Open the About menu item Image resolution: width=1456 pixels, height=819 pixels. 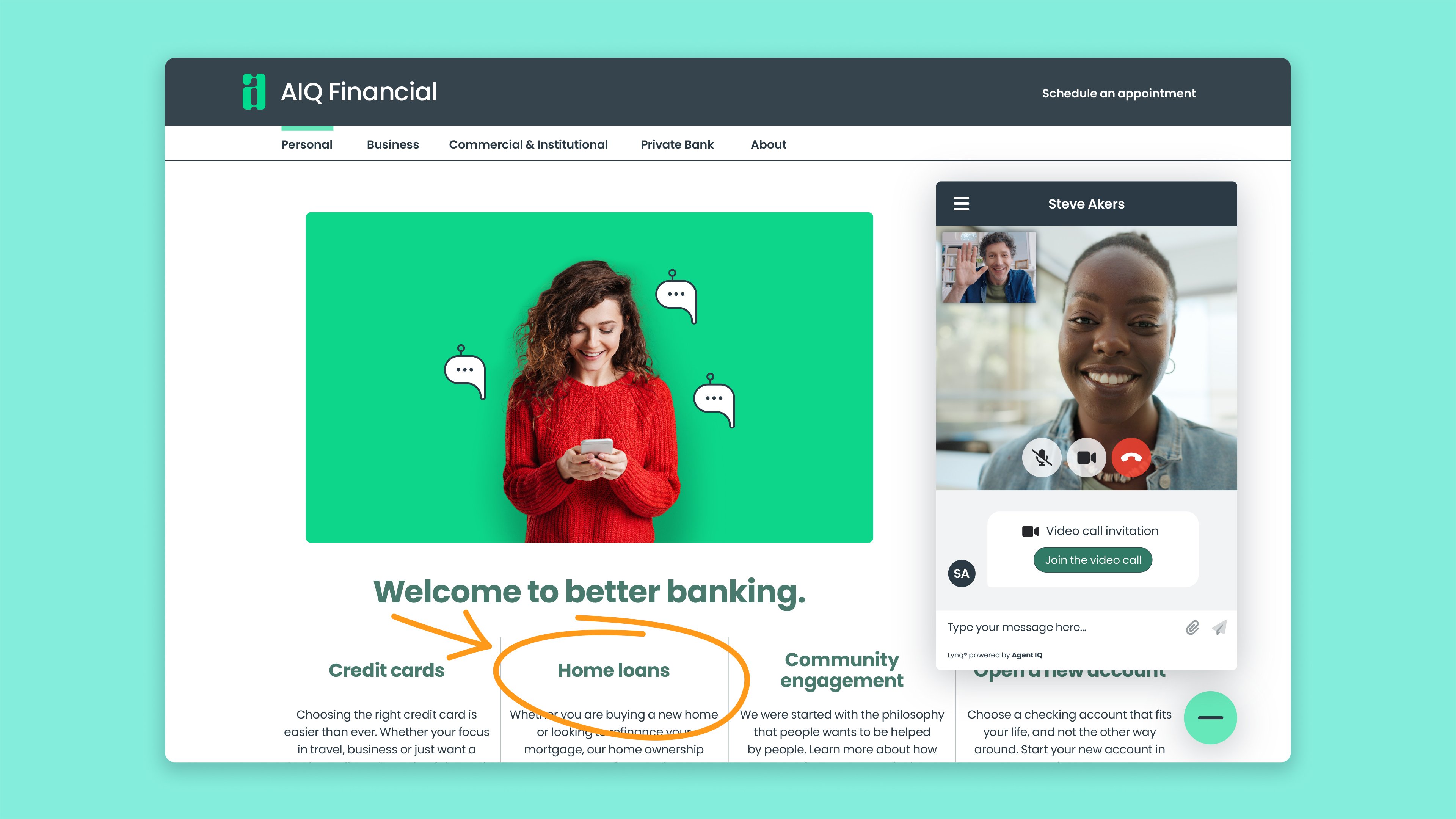[768, 145]
